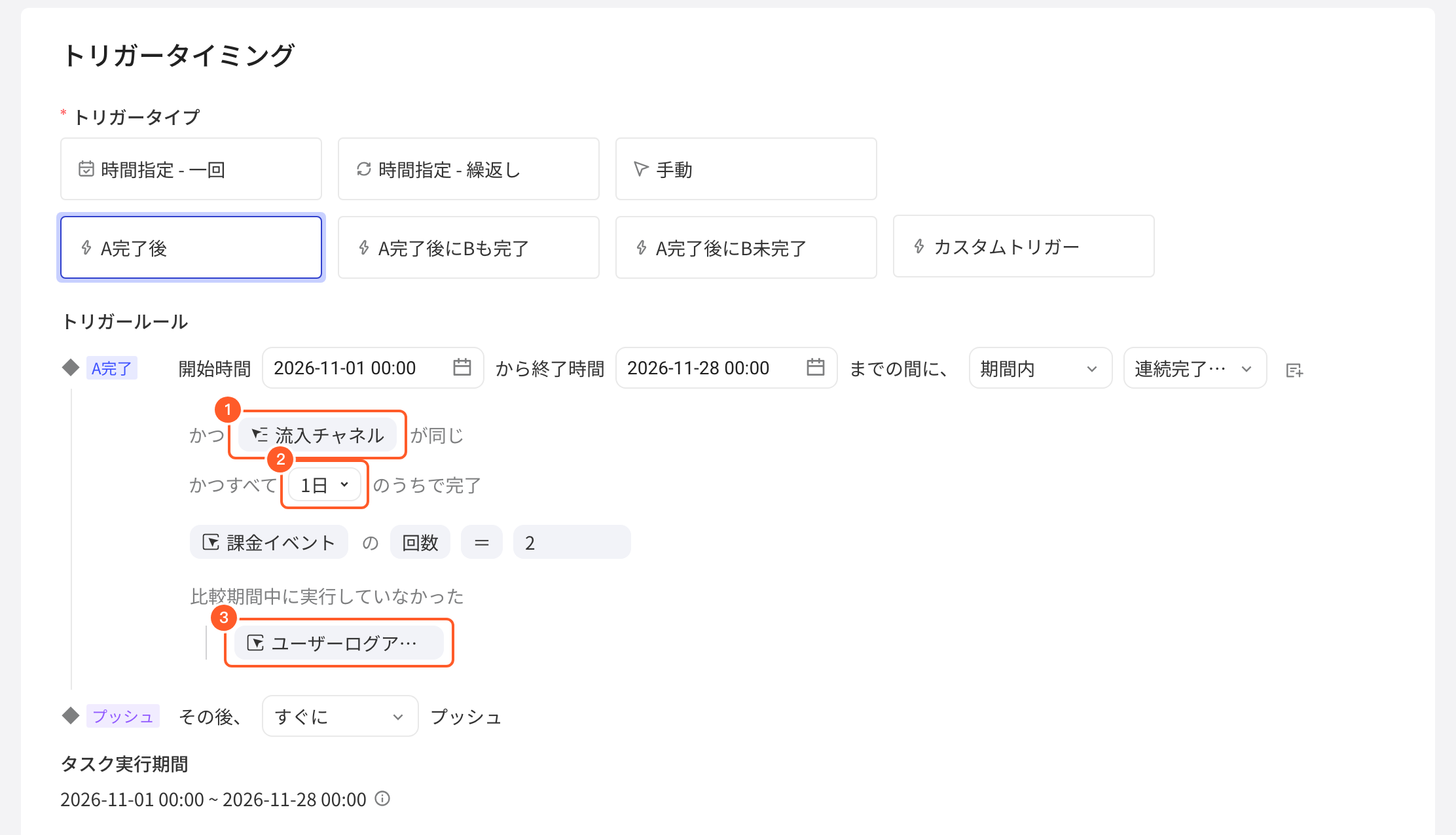Click the lightning icon on A完了後にB未完了

(642, 247)
